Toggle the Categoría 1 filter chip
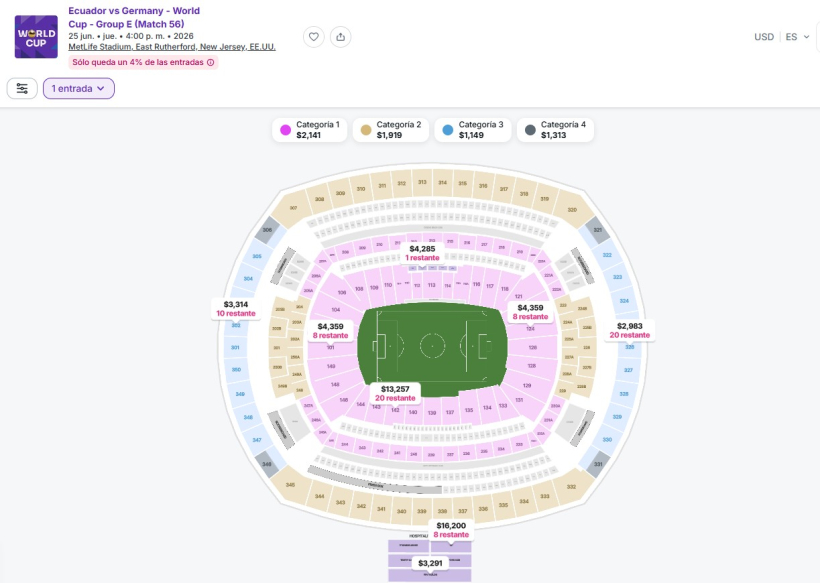 311,130
